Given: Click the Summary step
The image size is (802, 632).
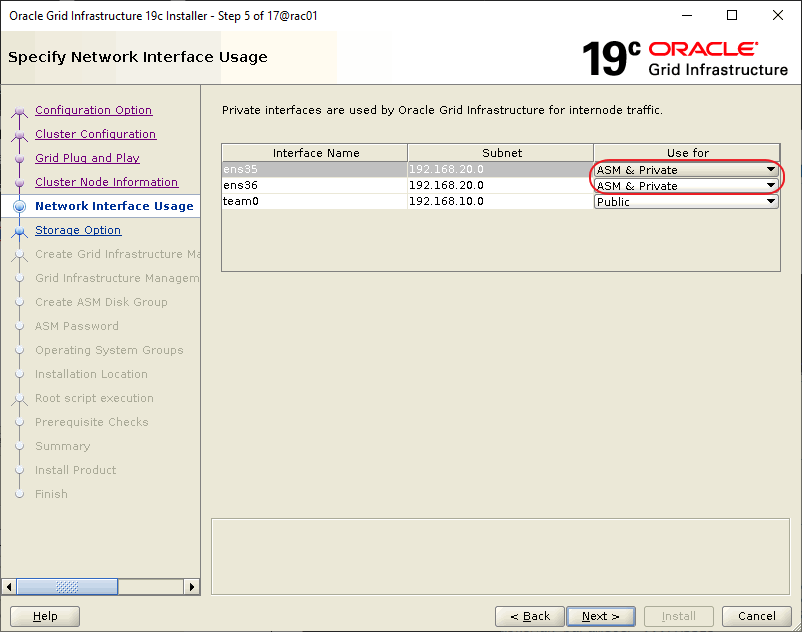Looking at the screenshot, I should [x=62, y=446].
